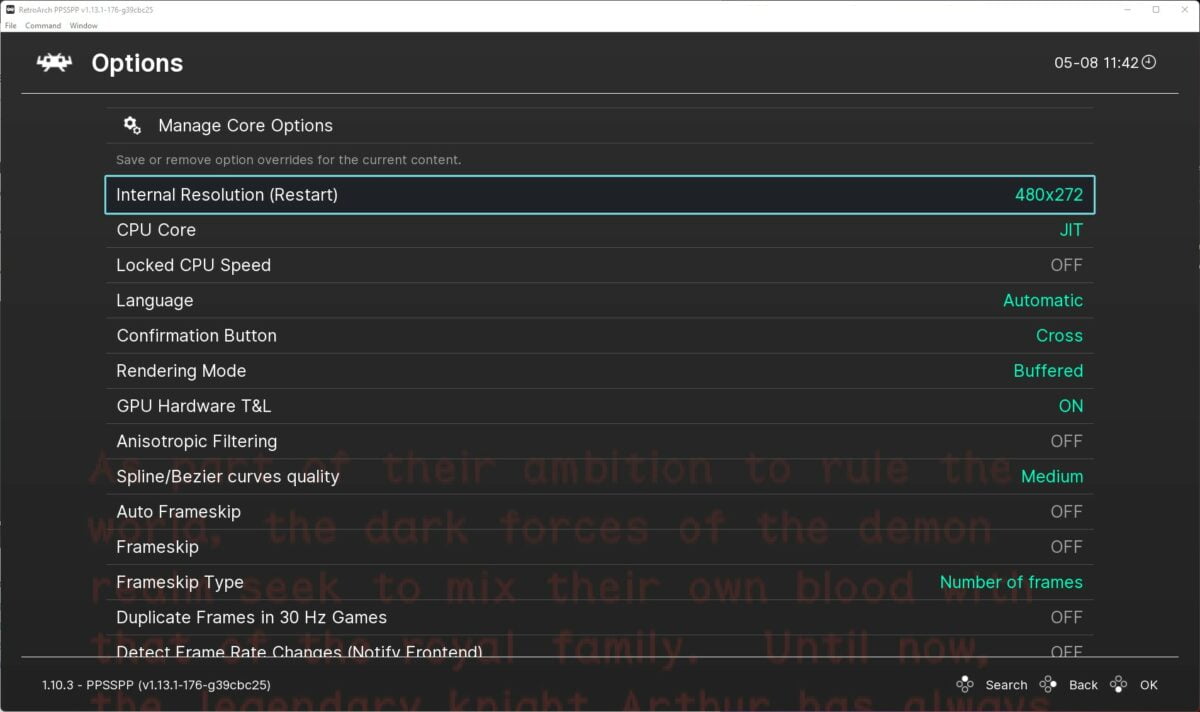Click the Search gamepad button icon
The image size is (1200, 712).
[965, 685]
